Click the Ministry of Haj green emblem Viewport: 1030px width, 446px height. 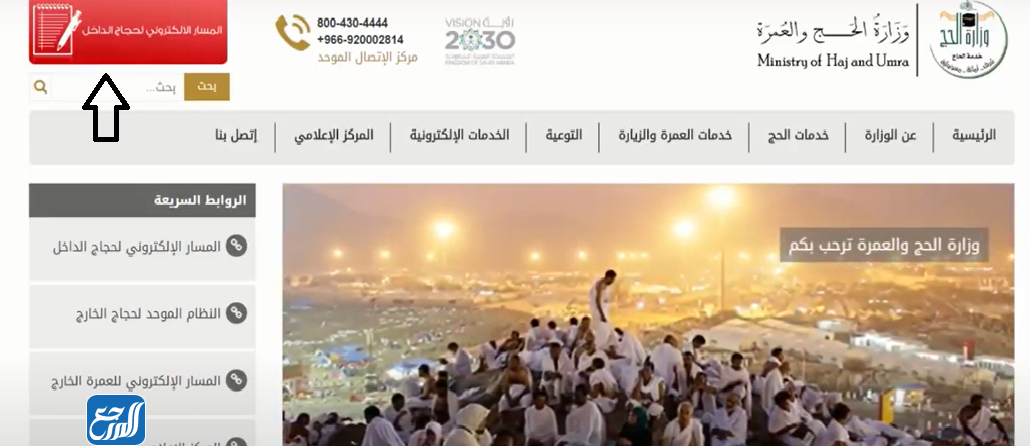tap(968, 39)
